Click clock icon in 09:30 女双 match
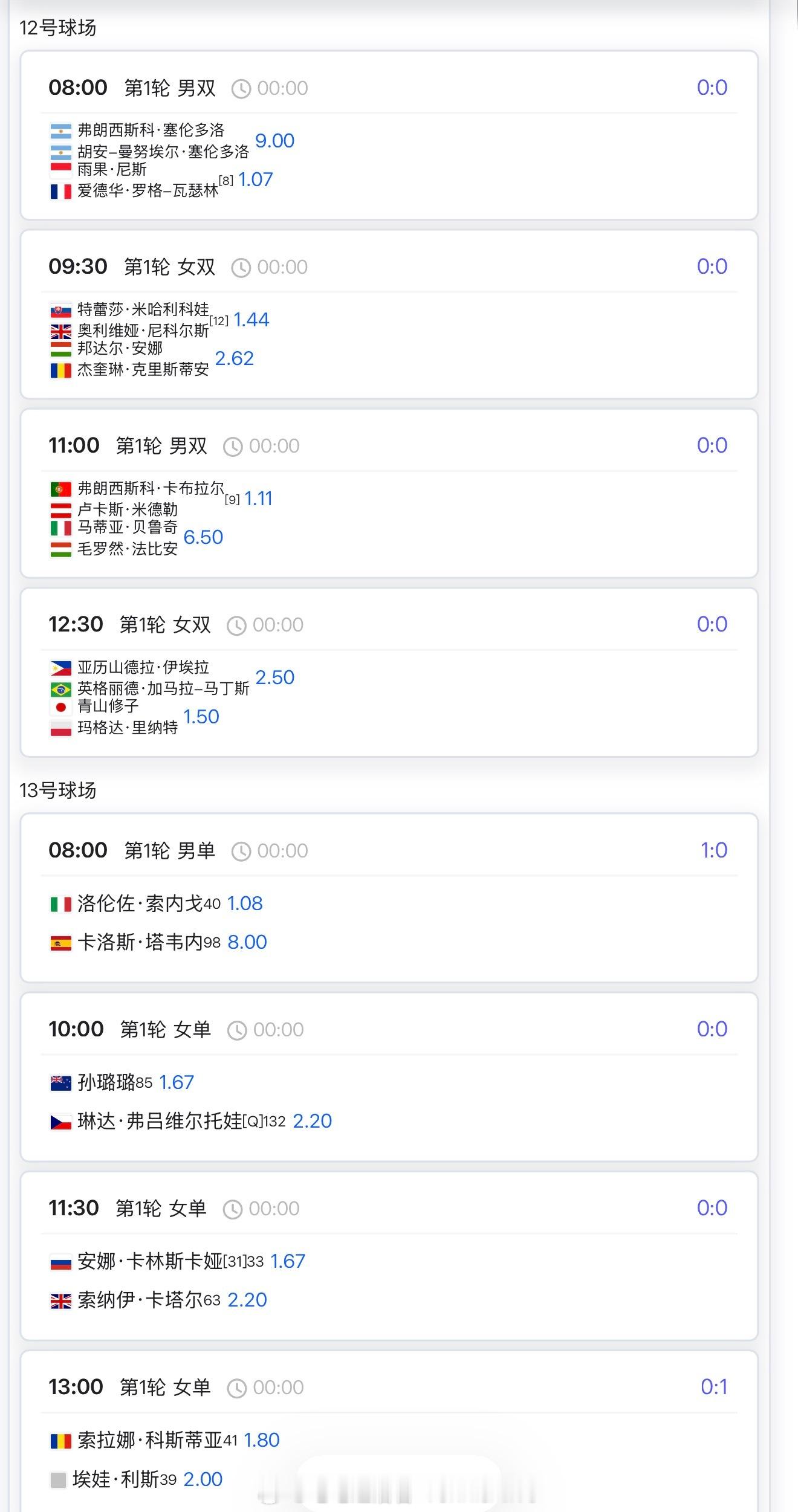798x1512 pixels. [241, 268]
